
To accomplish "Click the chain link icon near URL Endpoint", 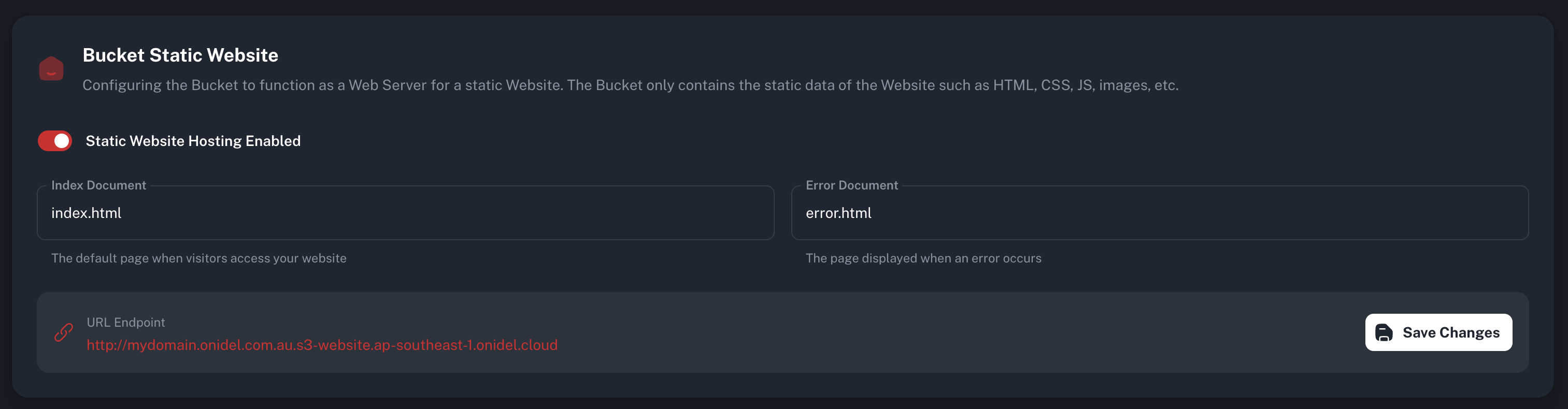I will pos(63,332).
